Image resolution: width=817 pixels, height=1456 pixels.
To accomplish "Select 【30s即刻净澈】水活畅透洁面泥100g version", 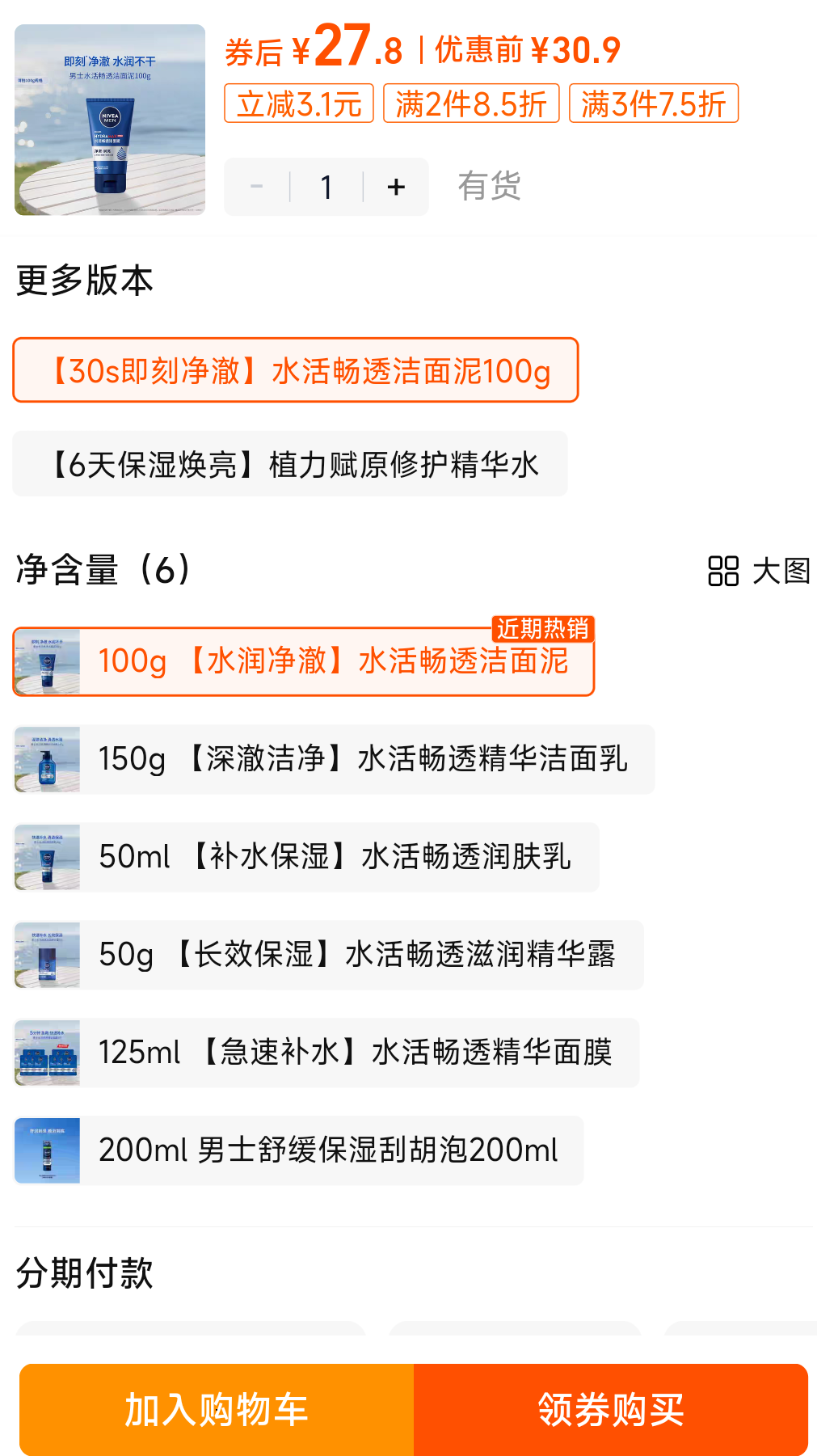I will (x=296, y=370).
